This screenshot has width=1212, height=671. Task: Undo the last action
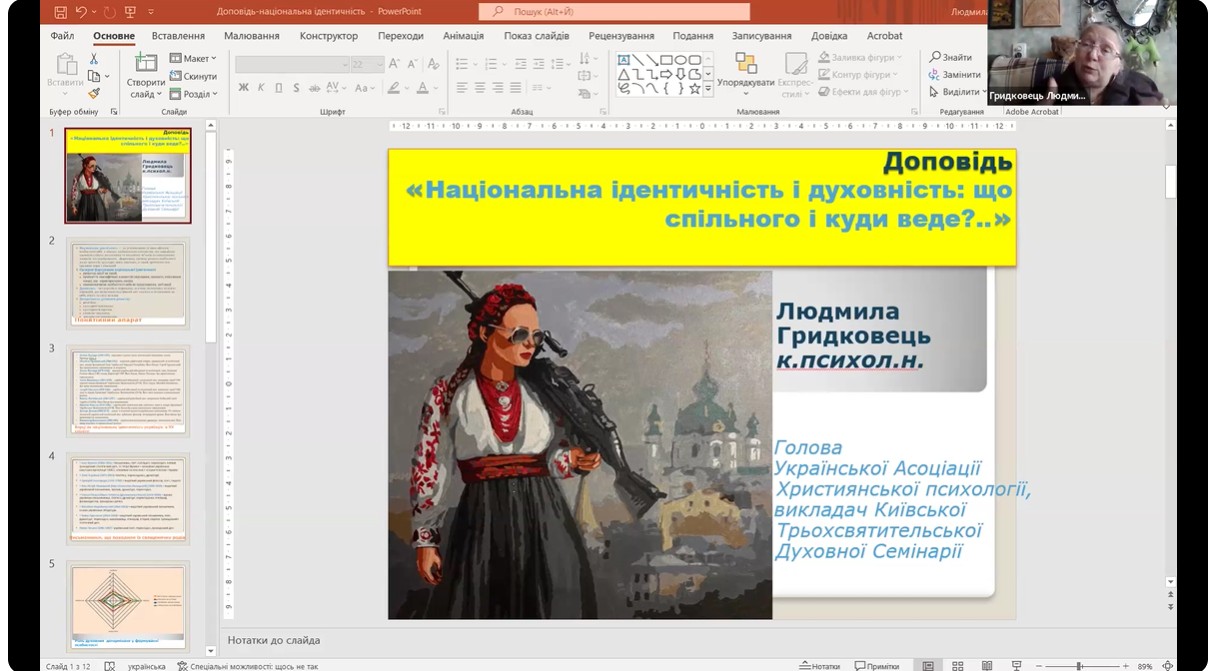81,12
